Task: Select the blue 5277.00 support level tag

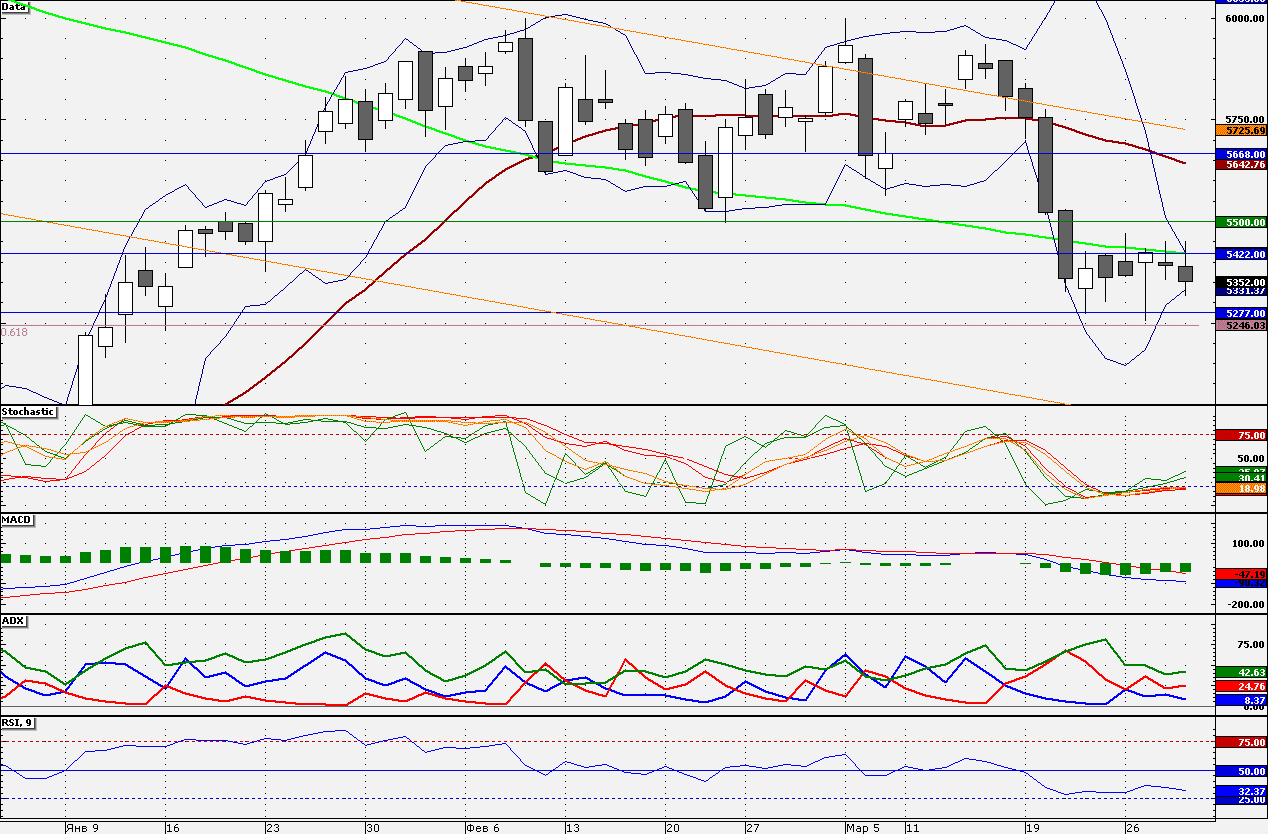Action: click(x=1241, y=313)
